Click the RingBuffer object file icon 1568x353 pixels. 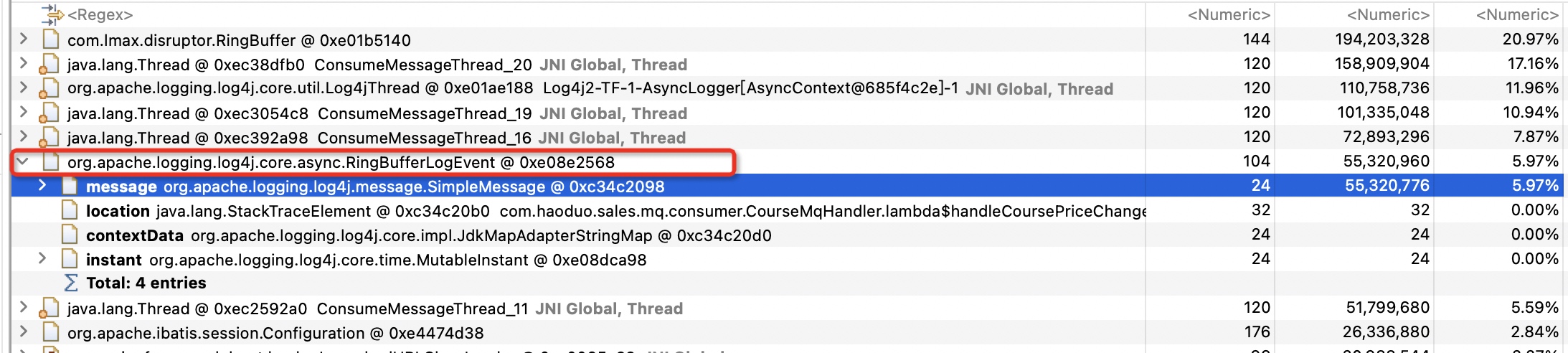click(50, 39)
